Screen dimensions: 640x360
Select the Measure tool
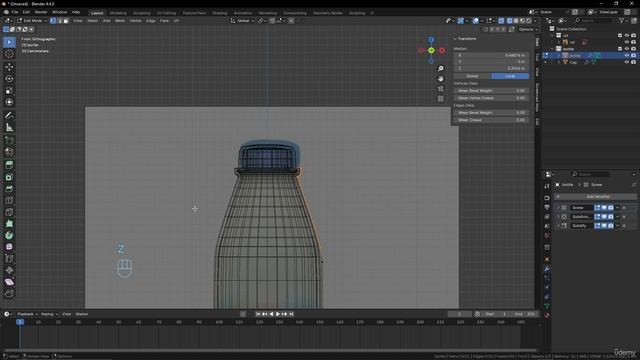(x=9, y=127)
